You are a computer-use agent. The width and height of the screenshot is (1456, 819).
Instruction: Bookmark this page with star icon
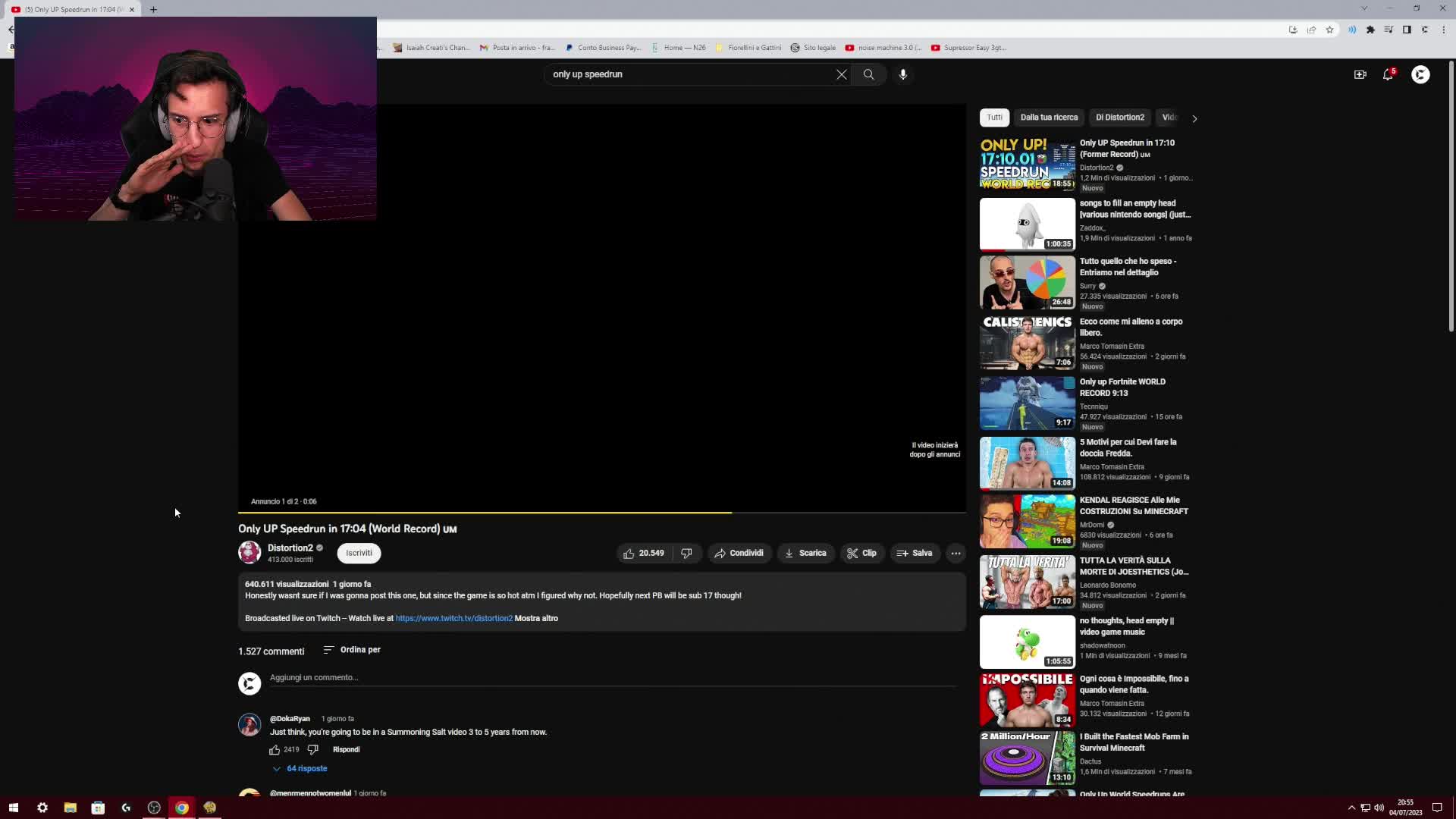pyautogui.click(x=1329, y=30)
